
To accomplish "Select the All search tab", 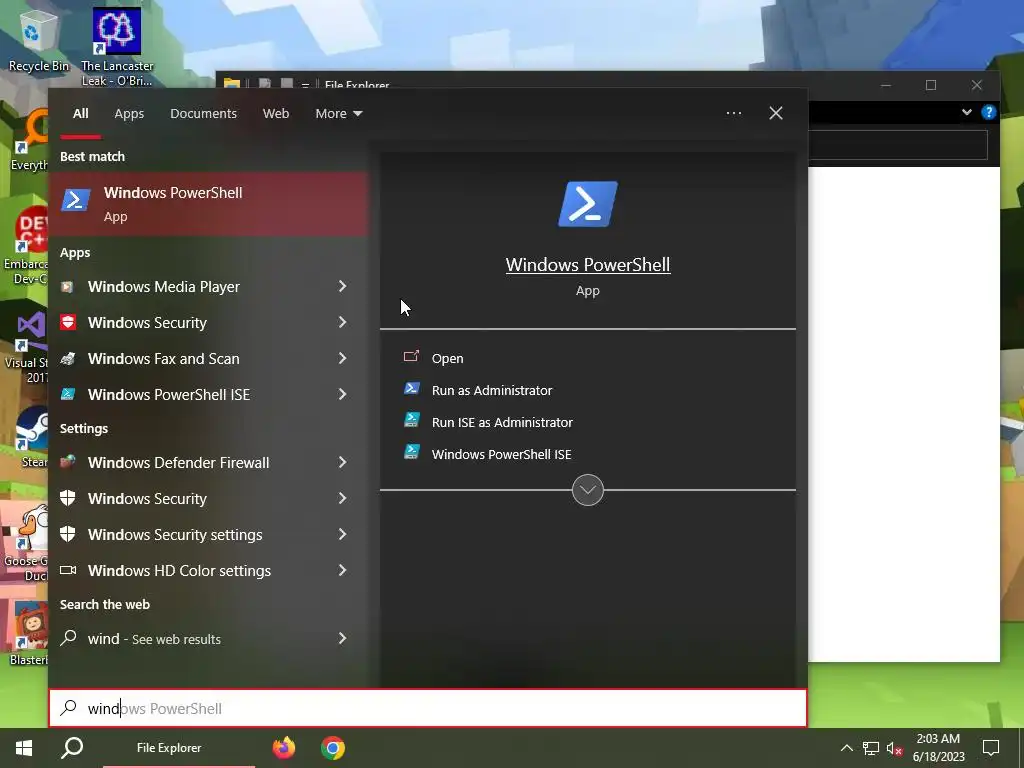I will pyautogui.click(x=80, y=114).
